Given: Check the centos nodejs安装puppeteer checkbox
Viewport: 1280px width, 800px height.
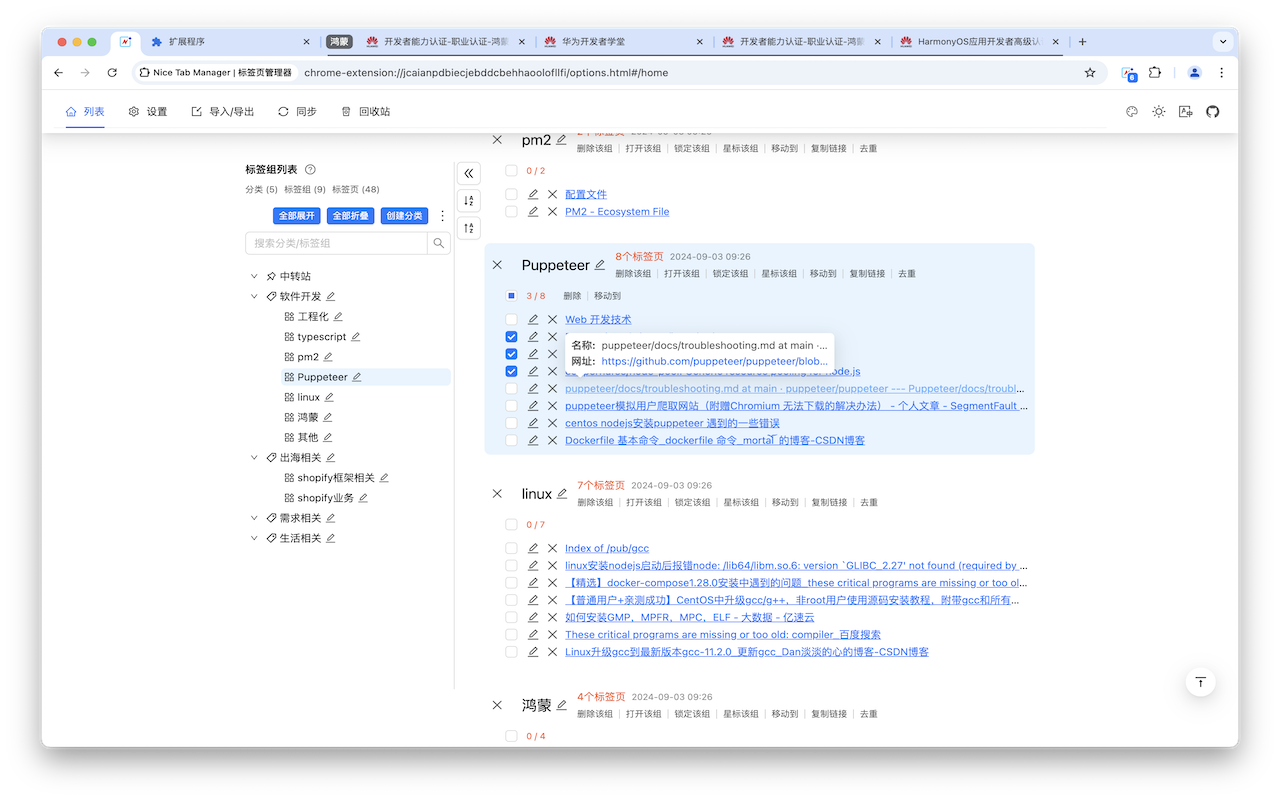Looking at the screenshot, I should pyautogui.click(x=511, y=423).
